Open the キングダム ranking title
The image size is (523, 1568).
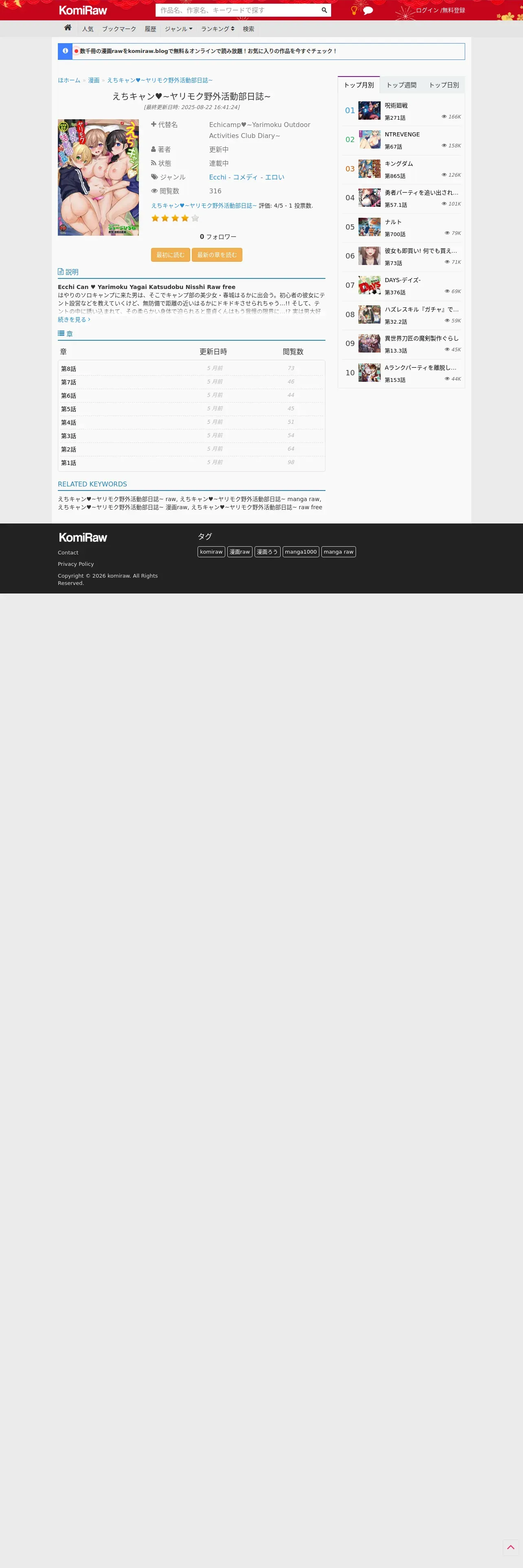tap(399, 164)
